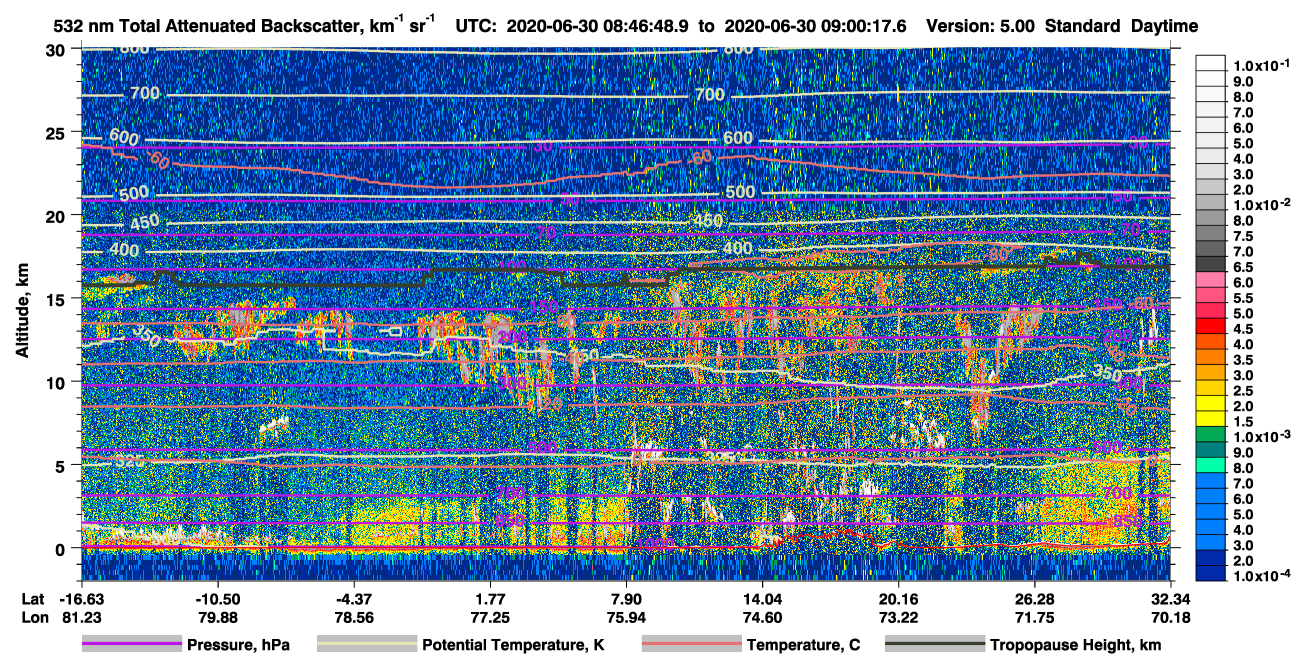Image resolution: width=1300 pixels, height=667 pixels.
Task: Select the magenta Pressure legend line
Action: (x=132, y=645)
